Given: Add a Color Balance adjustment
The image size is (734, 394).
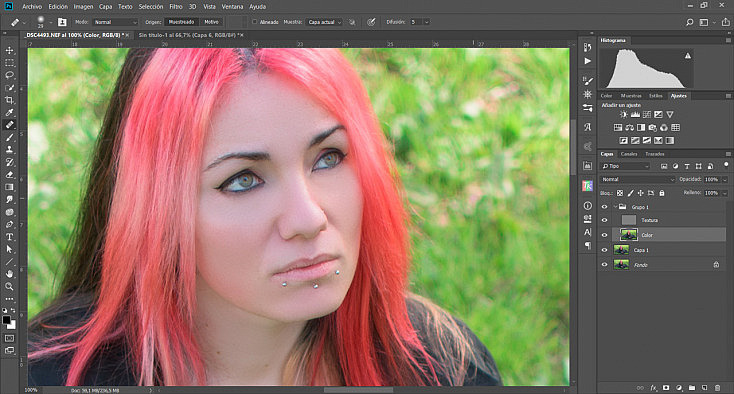Looking at the screenshot, I should pos(630,127).
